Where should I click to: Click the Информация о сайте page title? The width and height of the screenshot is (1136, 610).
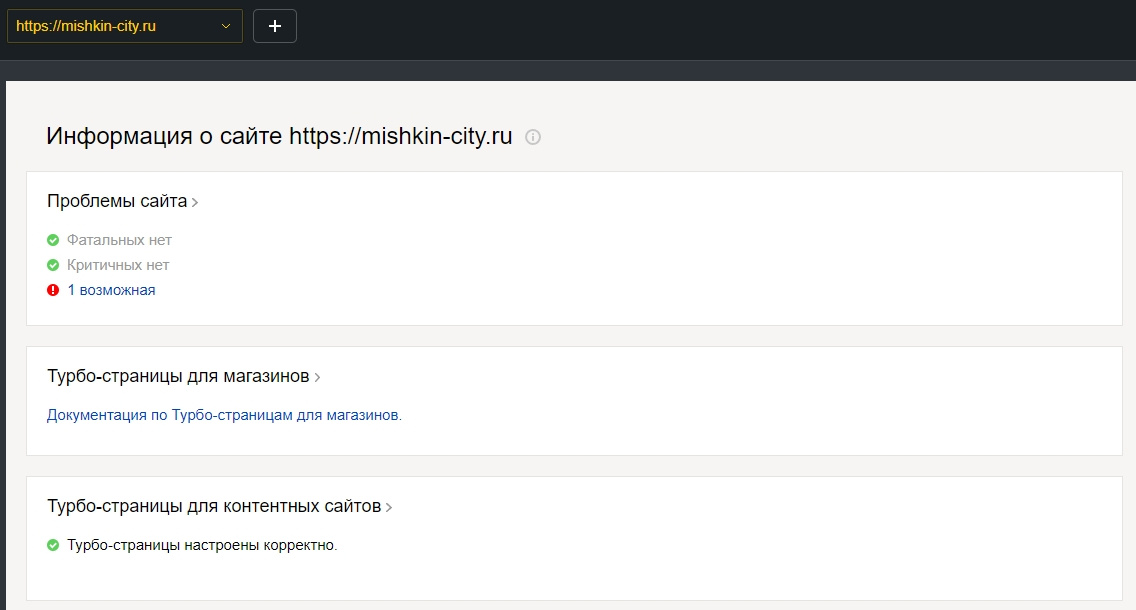(x=279, y=137)
